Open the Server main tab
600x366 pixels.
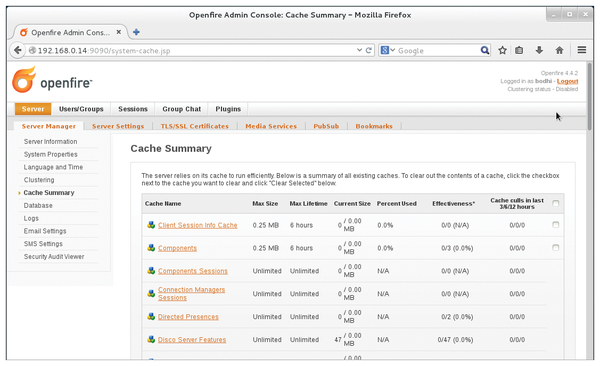33,109
